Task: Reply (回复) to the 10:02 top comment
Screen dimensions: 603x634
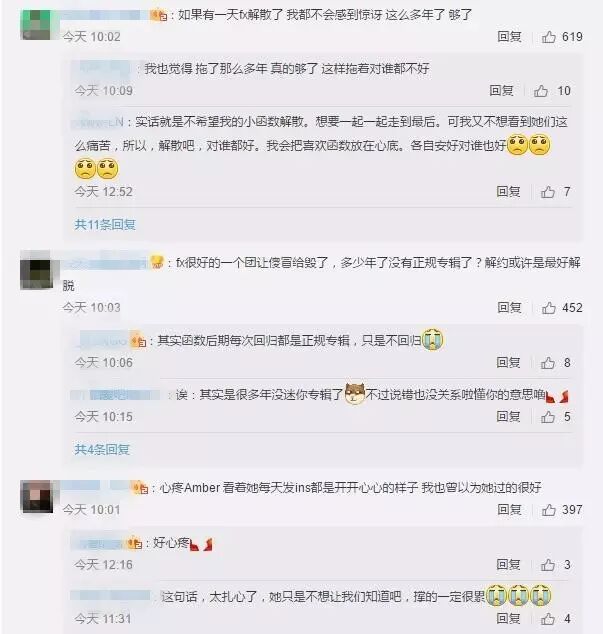Action: 509,37
